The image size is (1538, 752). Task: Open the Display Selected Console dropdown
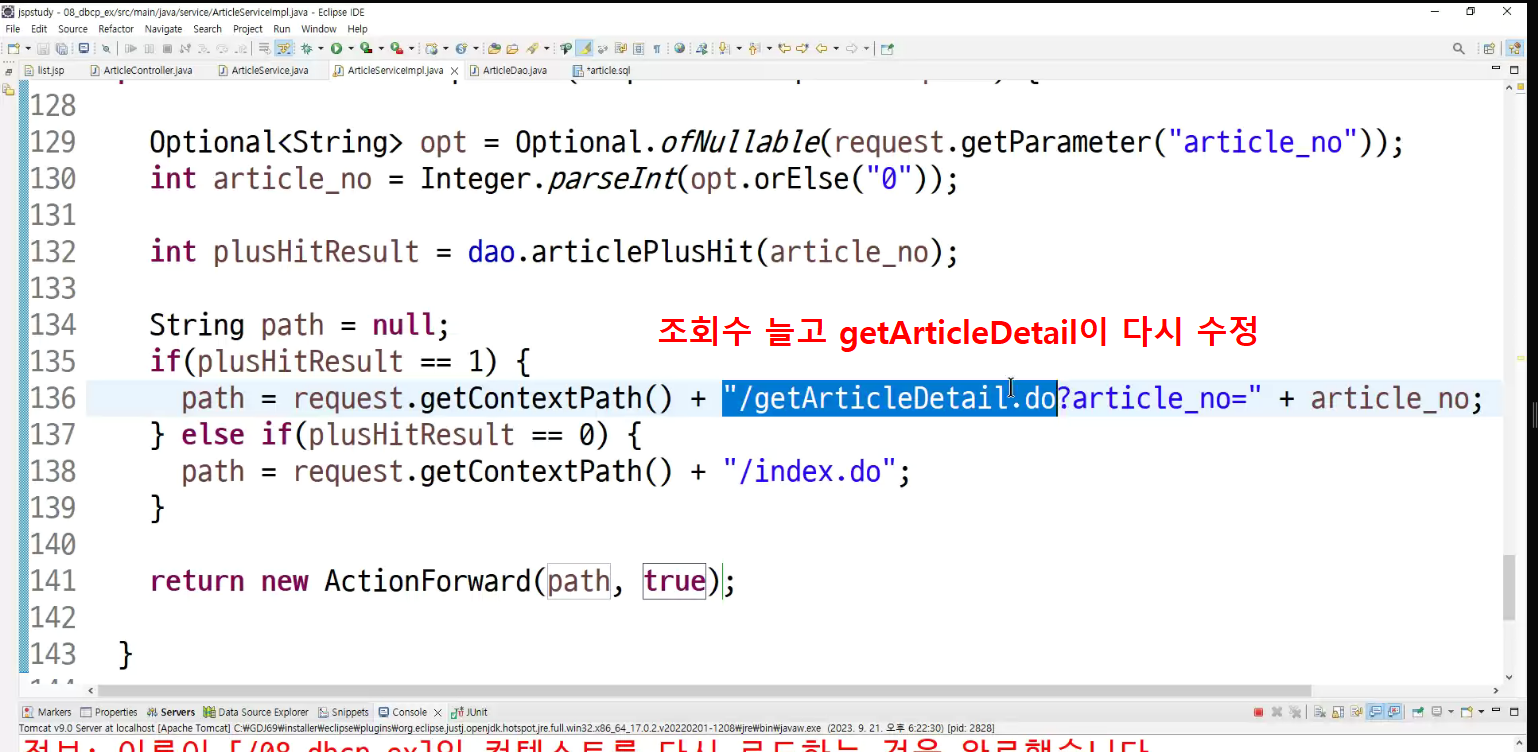1451,712
